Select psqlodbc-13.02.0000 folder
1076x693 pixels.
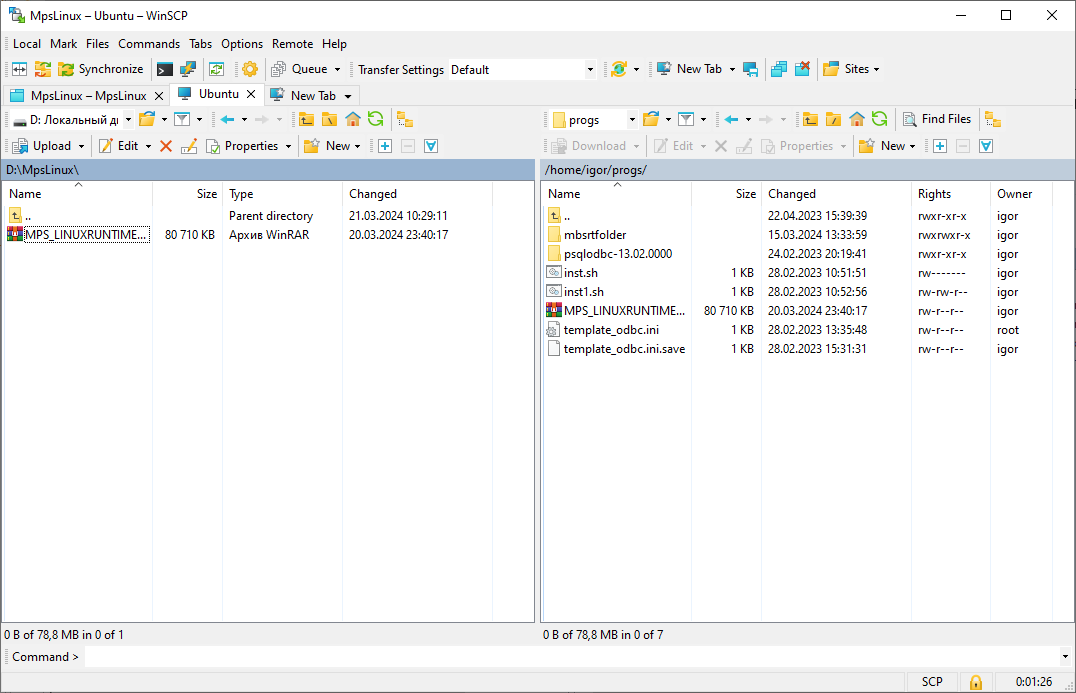click(618, 254)
